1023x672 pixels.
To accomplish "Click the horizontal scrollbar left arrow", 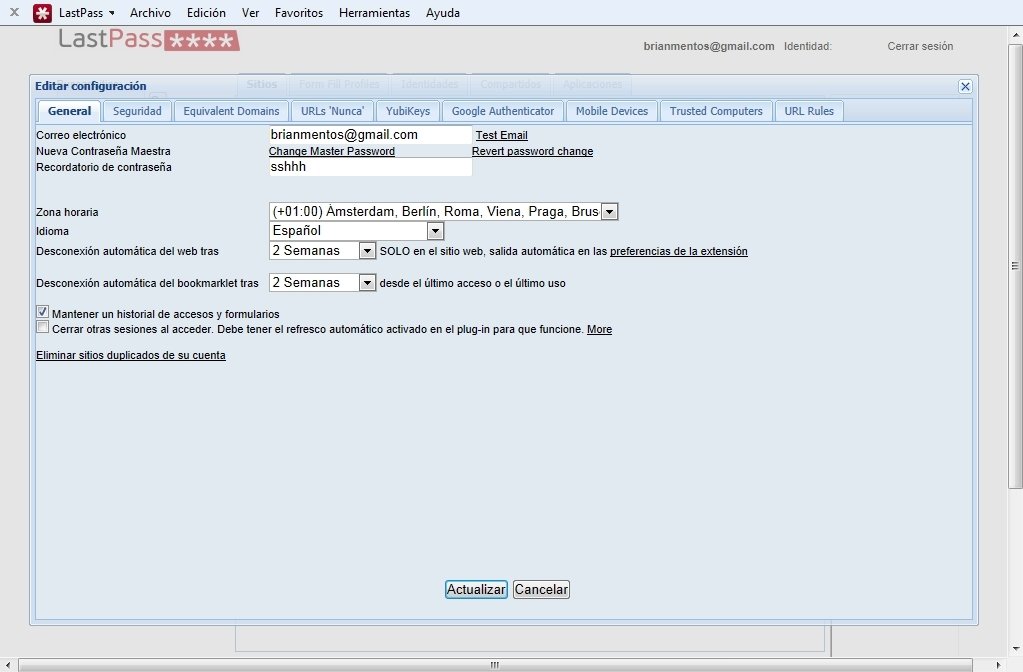I will (7, 665).
